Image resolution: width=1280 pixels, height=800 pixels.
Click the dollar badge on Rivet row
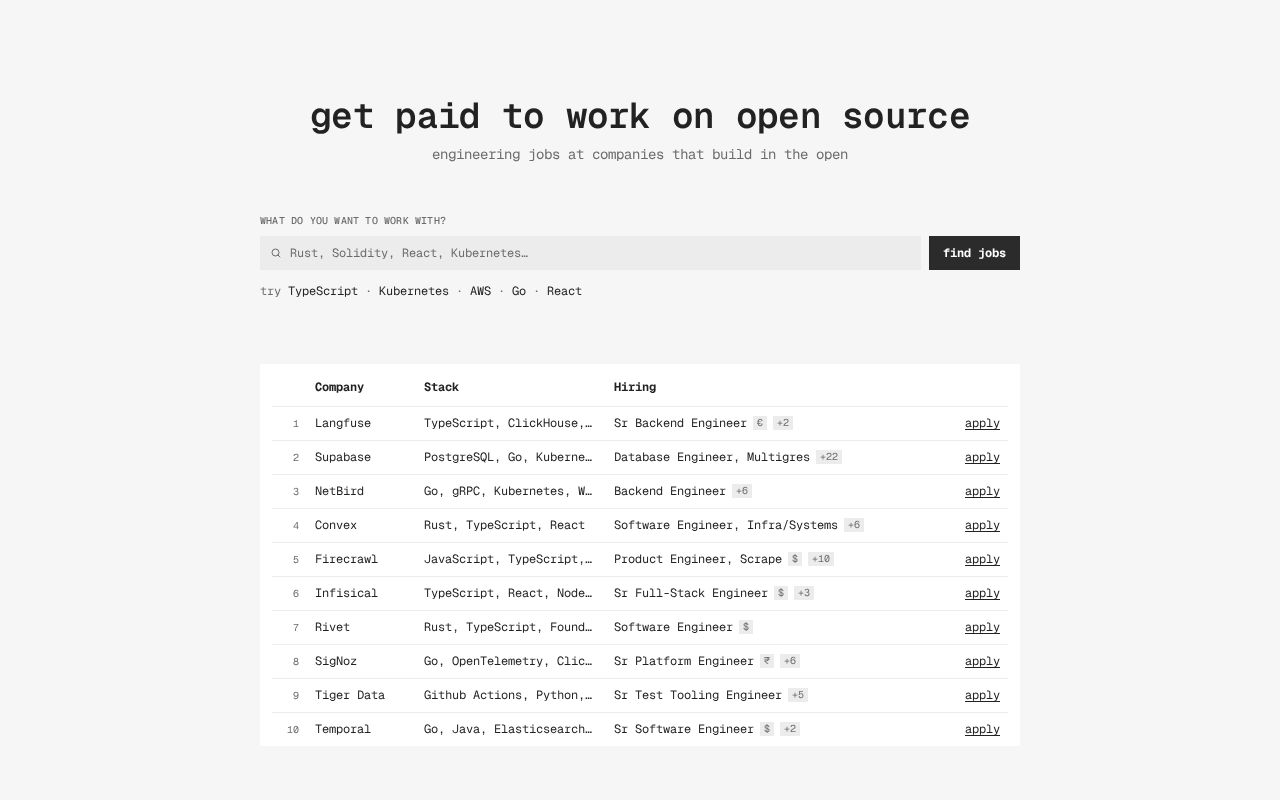[746, 627]
